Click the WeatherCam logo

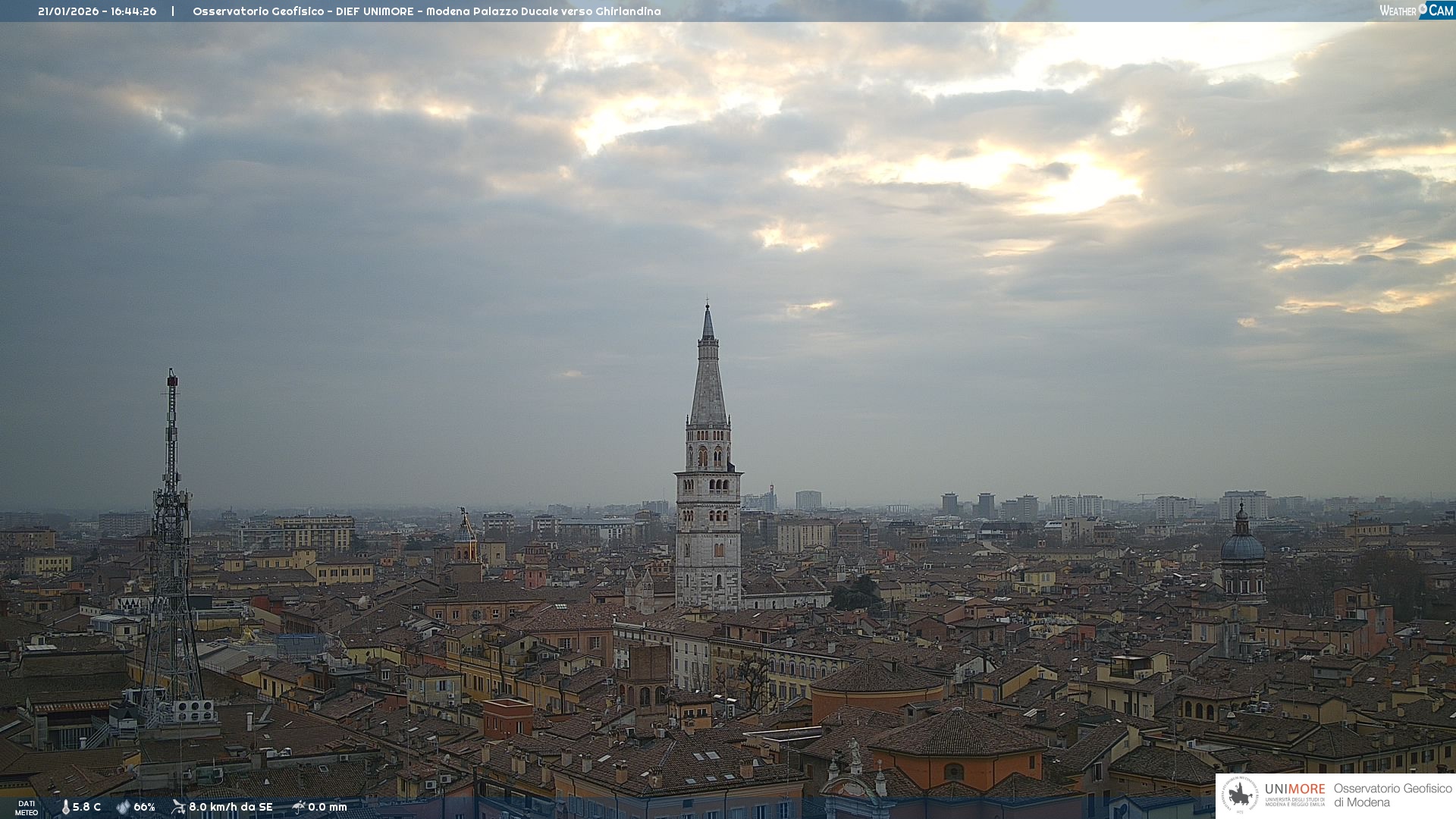1416,11
